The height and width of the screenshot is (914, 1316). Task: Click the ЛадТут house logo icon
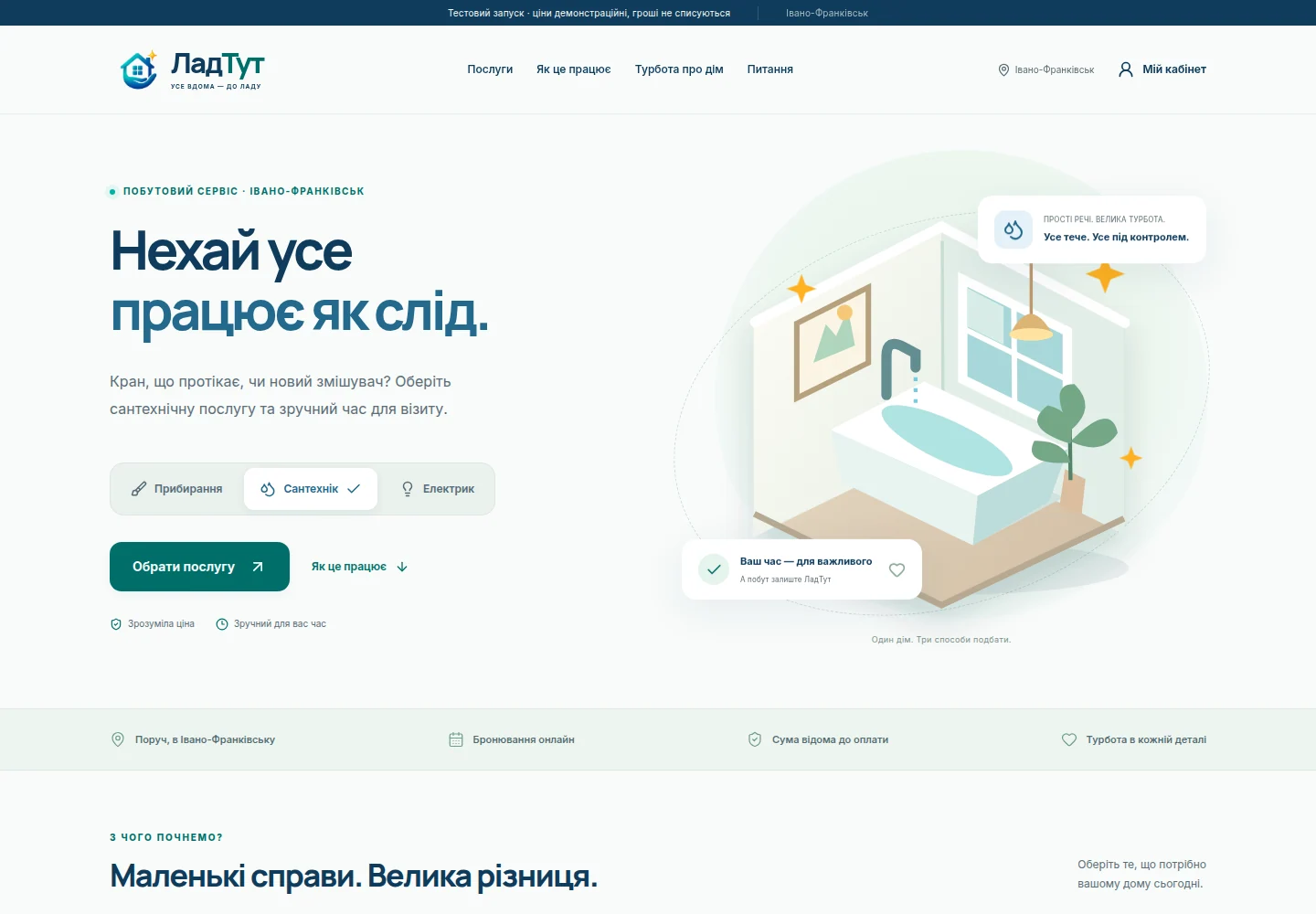coord(139,69)
